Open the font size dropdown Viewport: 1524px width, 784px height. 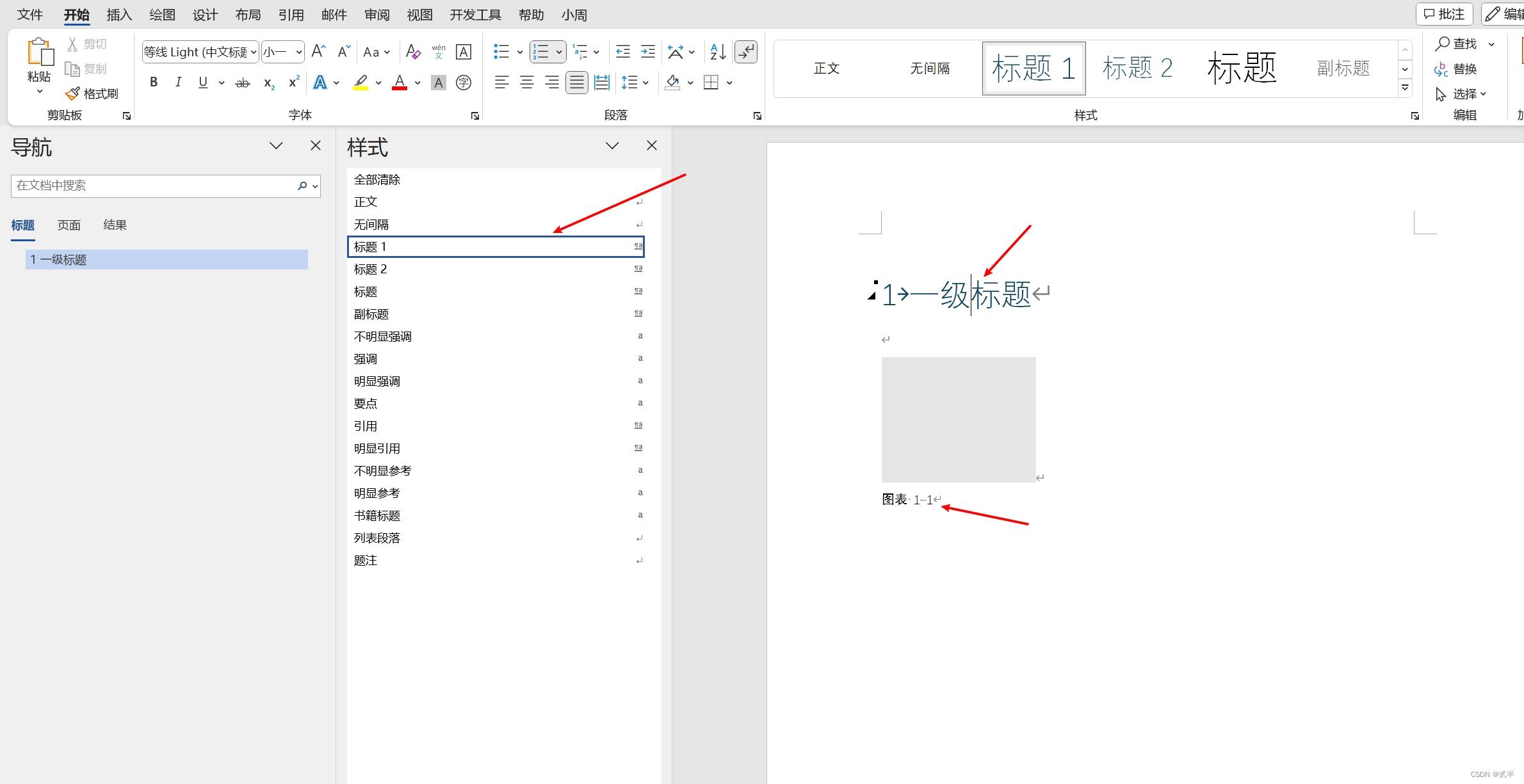click(298, 52)
